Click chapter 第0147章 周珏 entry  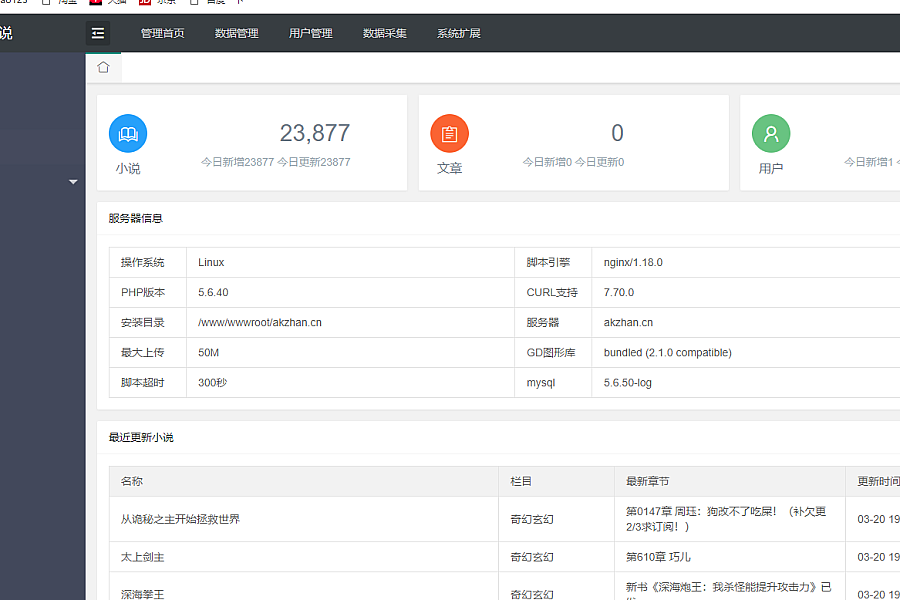(726, 519)
